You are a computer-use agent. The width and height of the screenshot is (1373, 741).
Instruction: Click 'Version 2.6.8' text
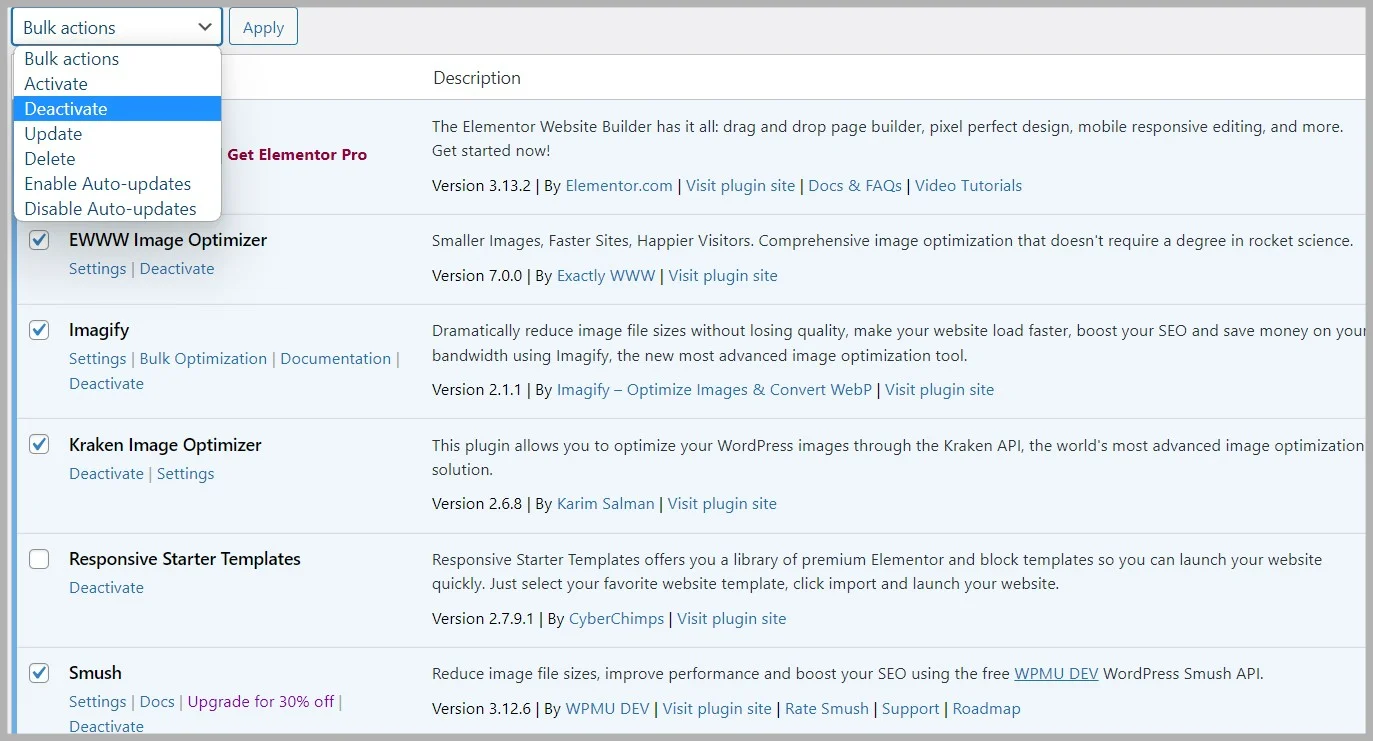477,504
